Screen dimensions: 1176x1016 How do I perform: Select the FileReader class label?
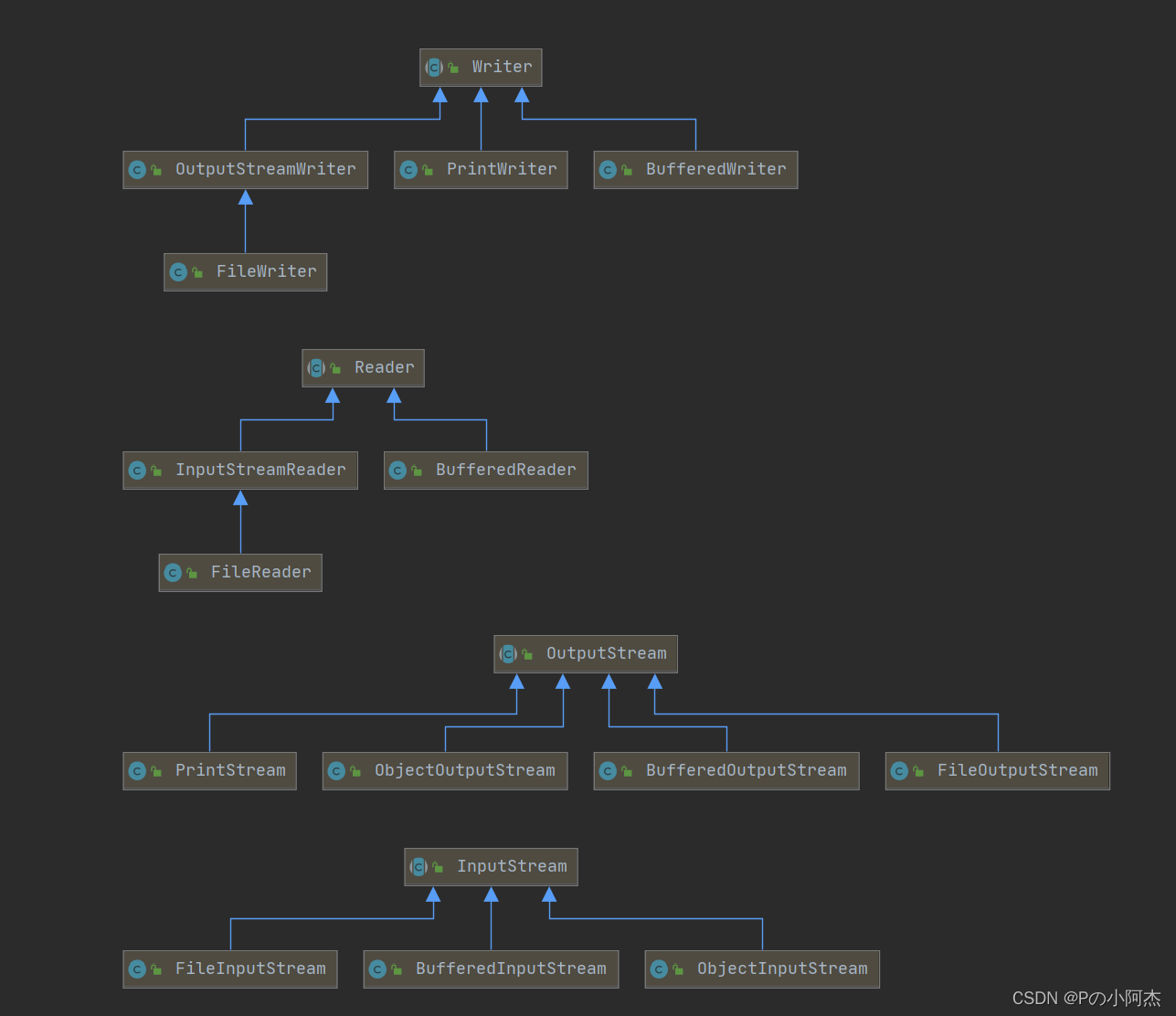[261, 572]
